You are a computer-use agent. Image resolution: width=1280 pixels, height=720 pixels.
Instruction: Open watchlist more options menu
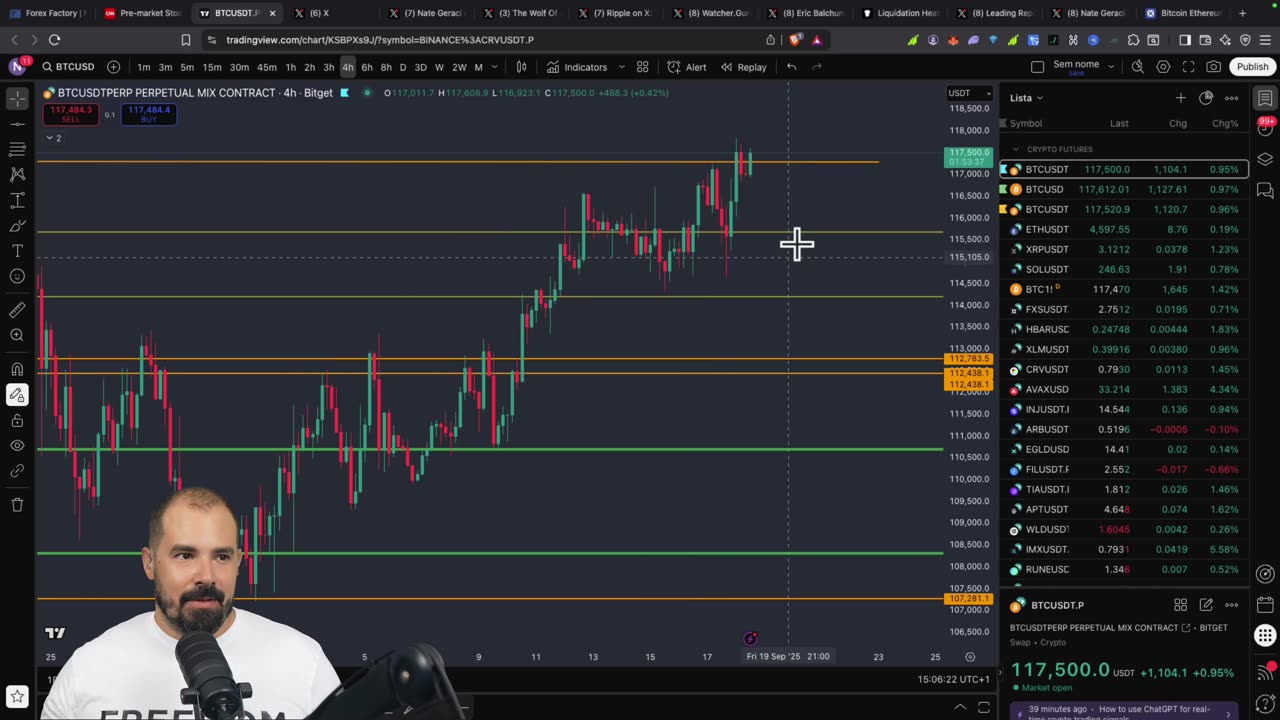point(1231,98)
